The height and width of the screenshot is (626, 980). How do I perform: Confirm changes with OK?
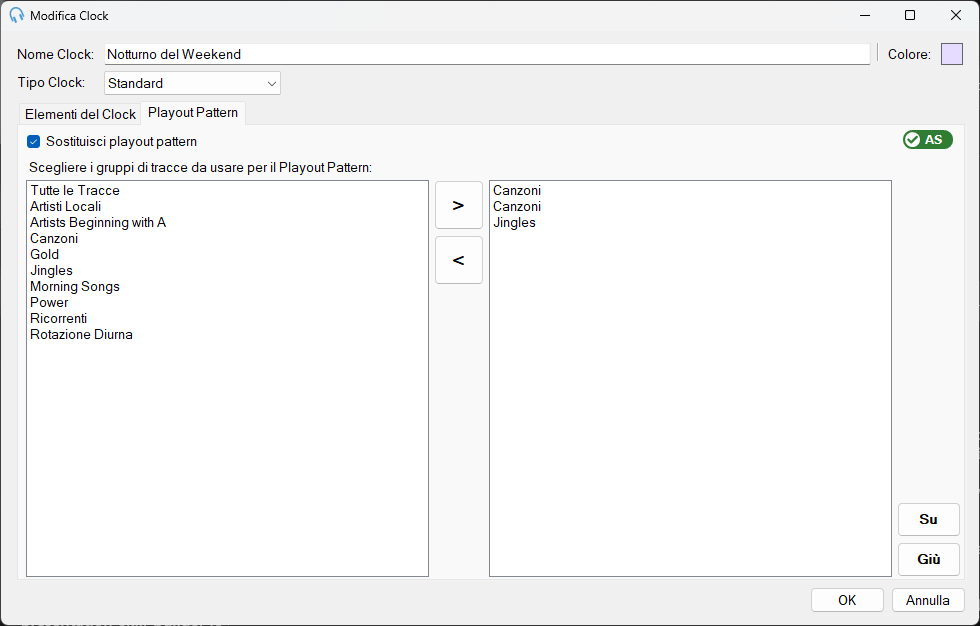tap(848, 600)
